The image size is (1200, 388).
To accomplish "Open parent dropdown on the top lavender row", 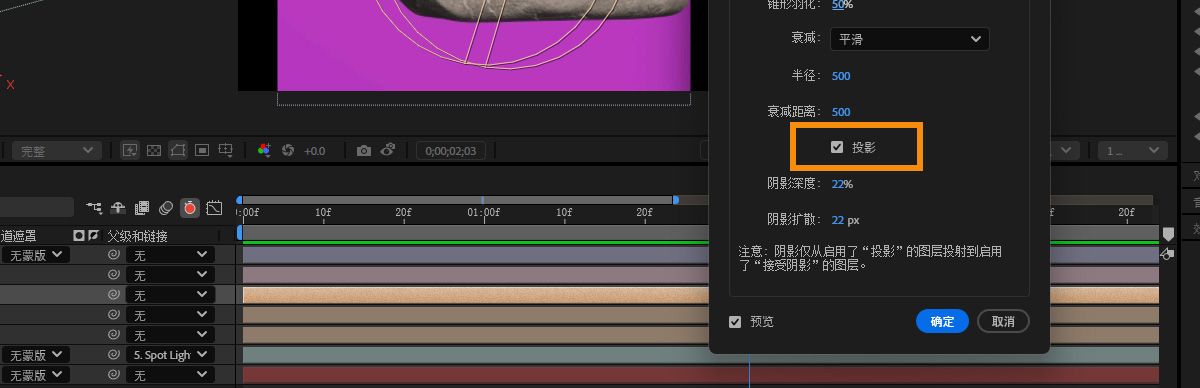I will (x=171, y=255).
